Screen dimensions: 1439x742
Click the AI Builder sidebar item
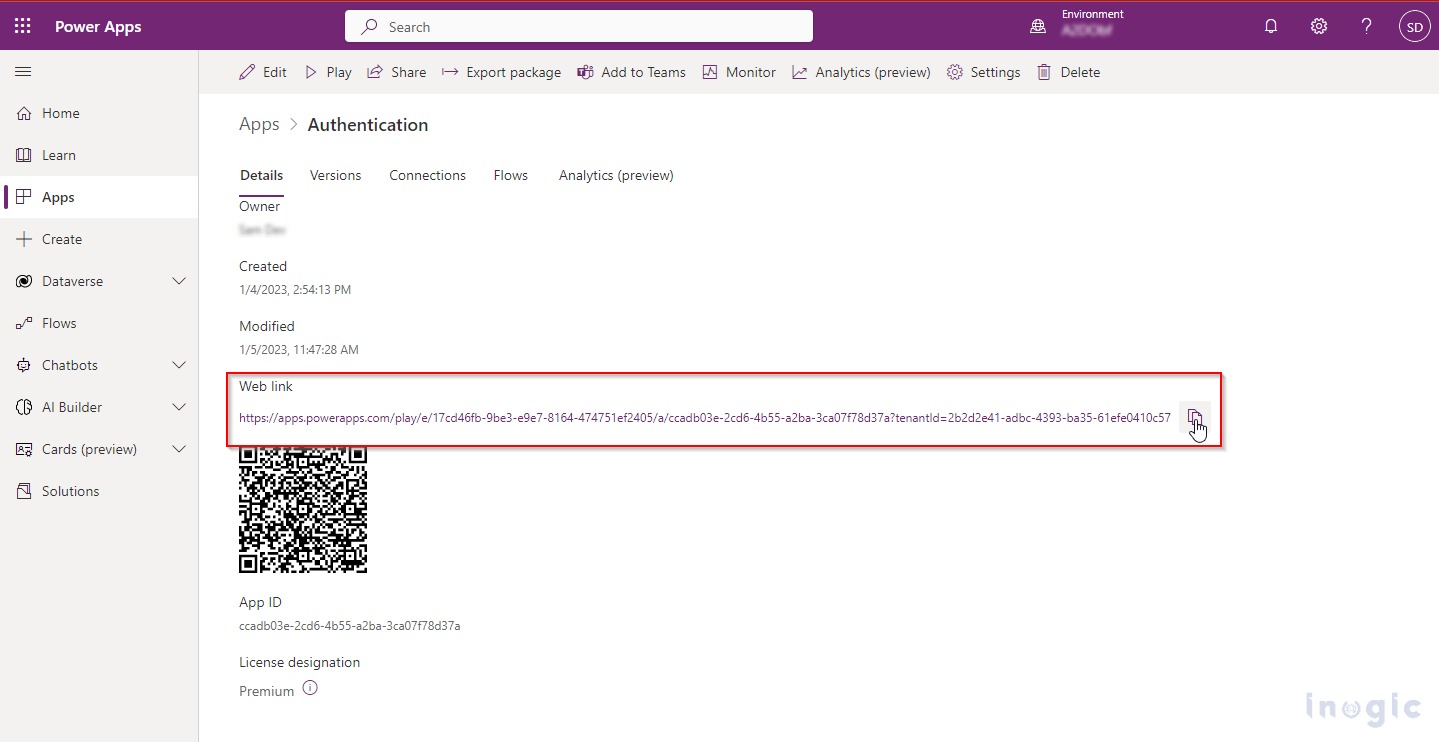coord(72,407)
